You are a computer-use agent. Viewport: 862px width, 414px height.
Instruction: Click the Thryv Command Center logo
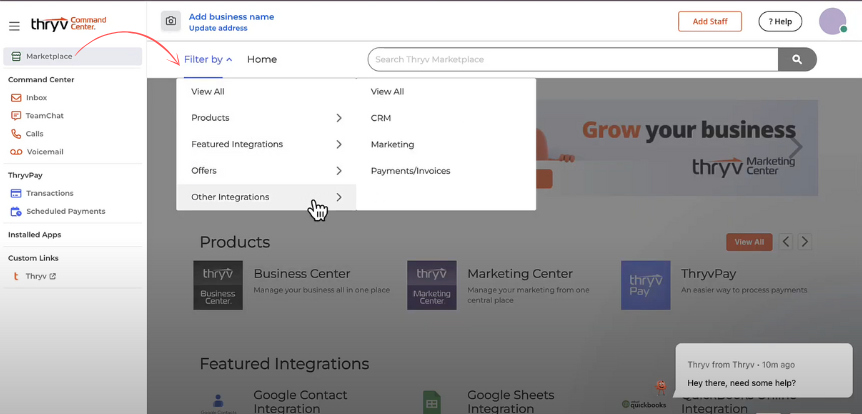[68, 24]
